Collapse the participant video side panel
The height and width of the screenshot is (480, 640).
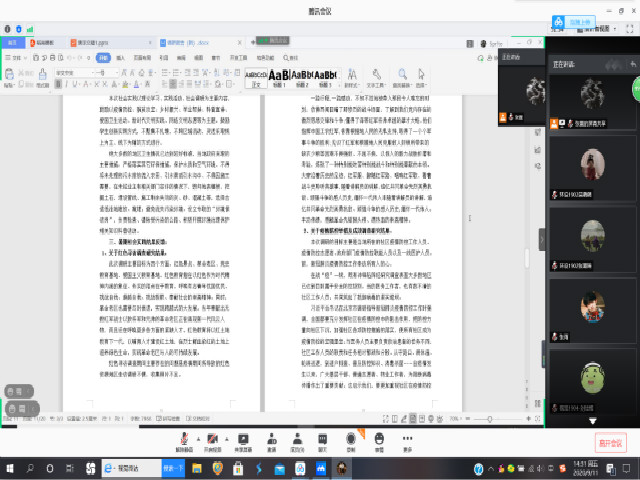click(x=542, y=240)
